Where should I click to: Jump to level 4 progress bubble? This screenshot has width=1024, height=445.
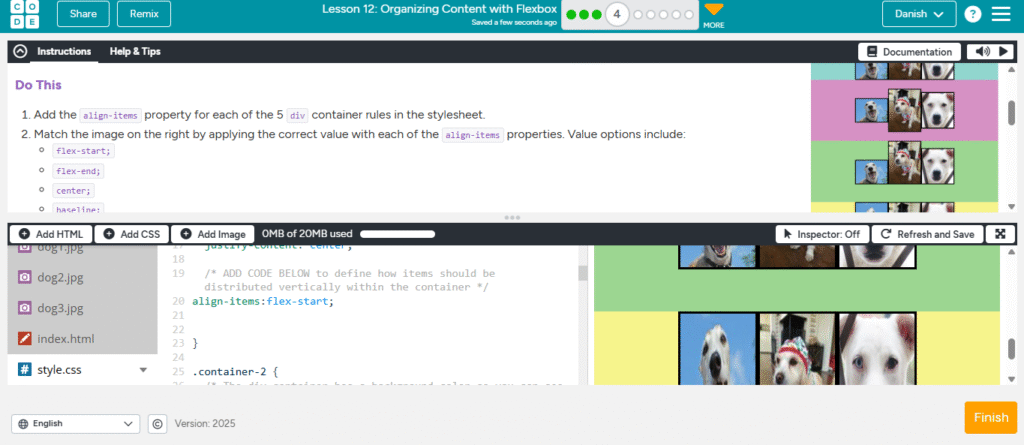(617, 15)
